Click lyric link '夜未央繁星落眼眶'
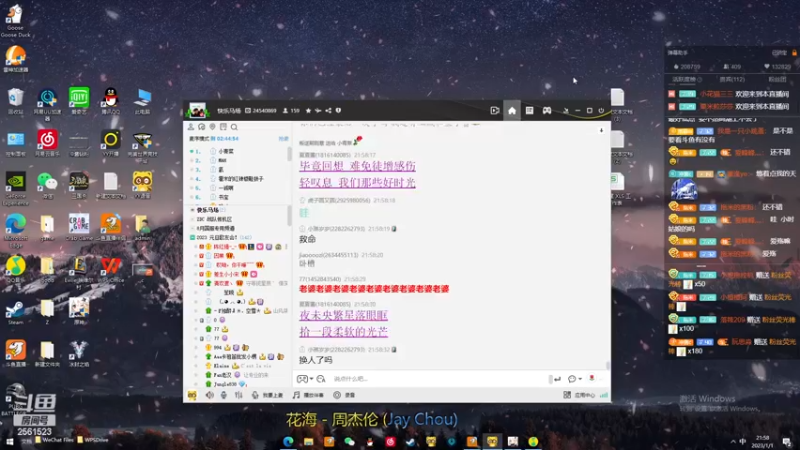 343,315
